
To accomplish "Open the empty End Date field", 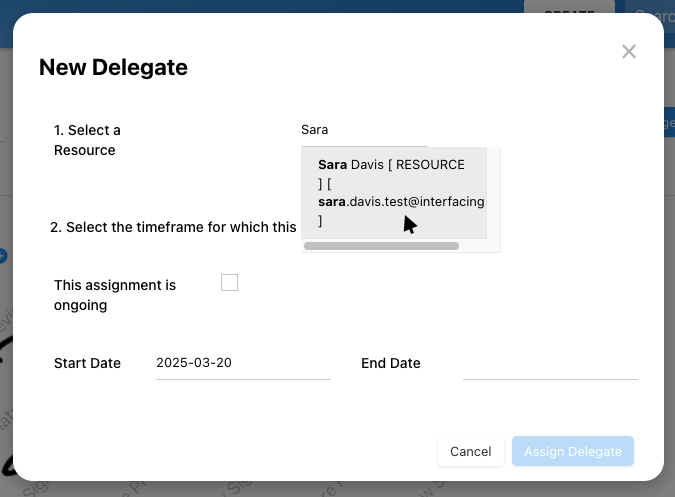I will [x=550, y=363].
